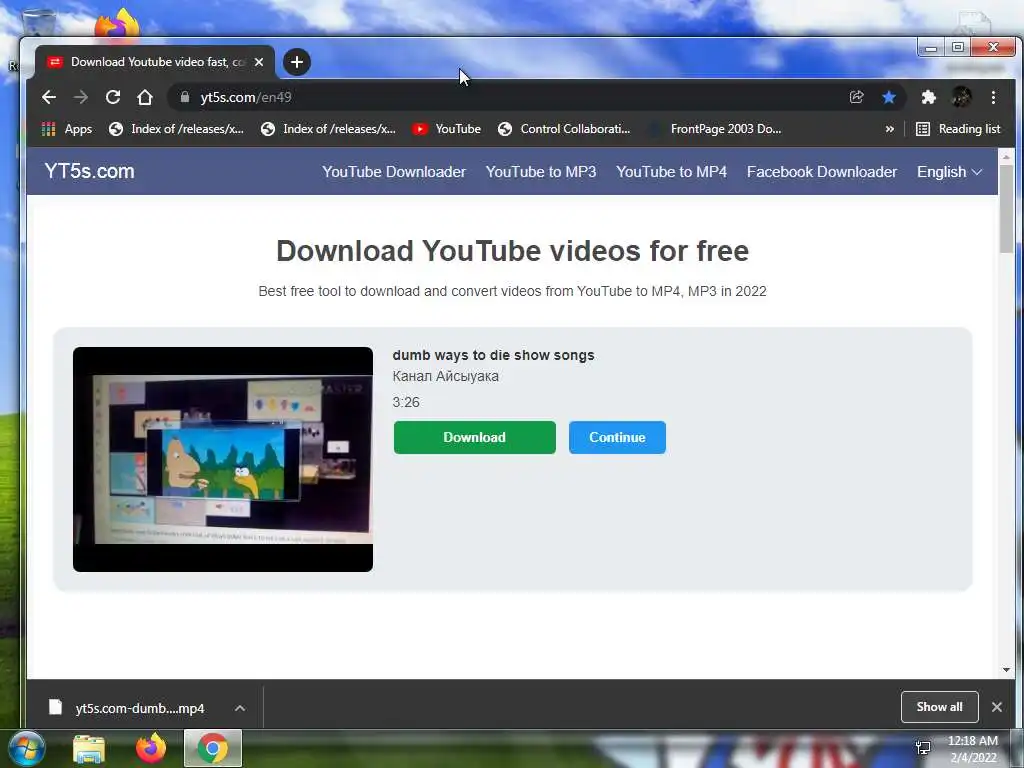The image size is (1024, 768).
Task: Expand the English language dropdown
Action: [950, 172]
